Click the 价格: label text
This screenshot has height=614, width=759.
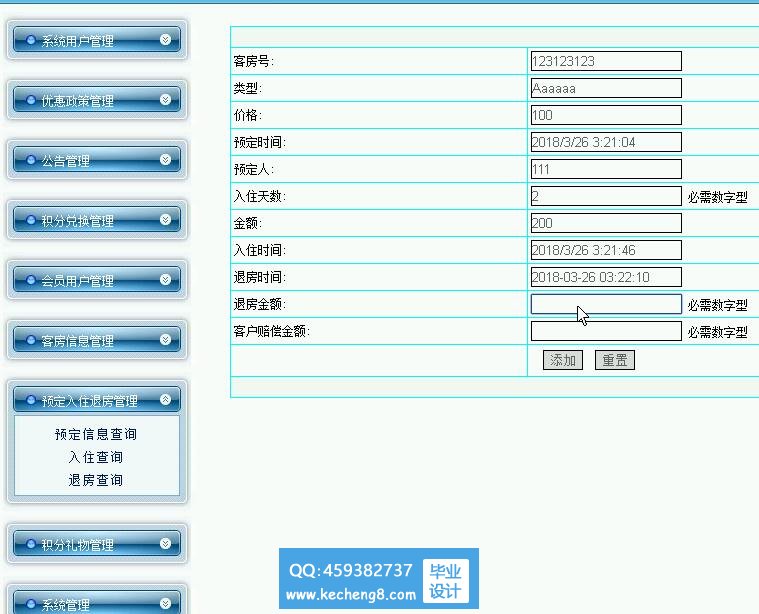[247, 115]
